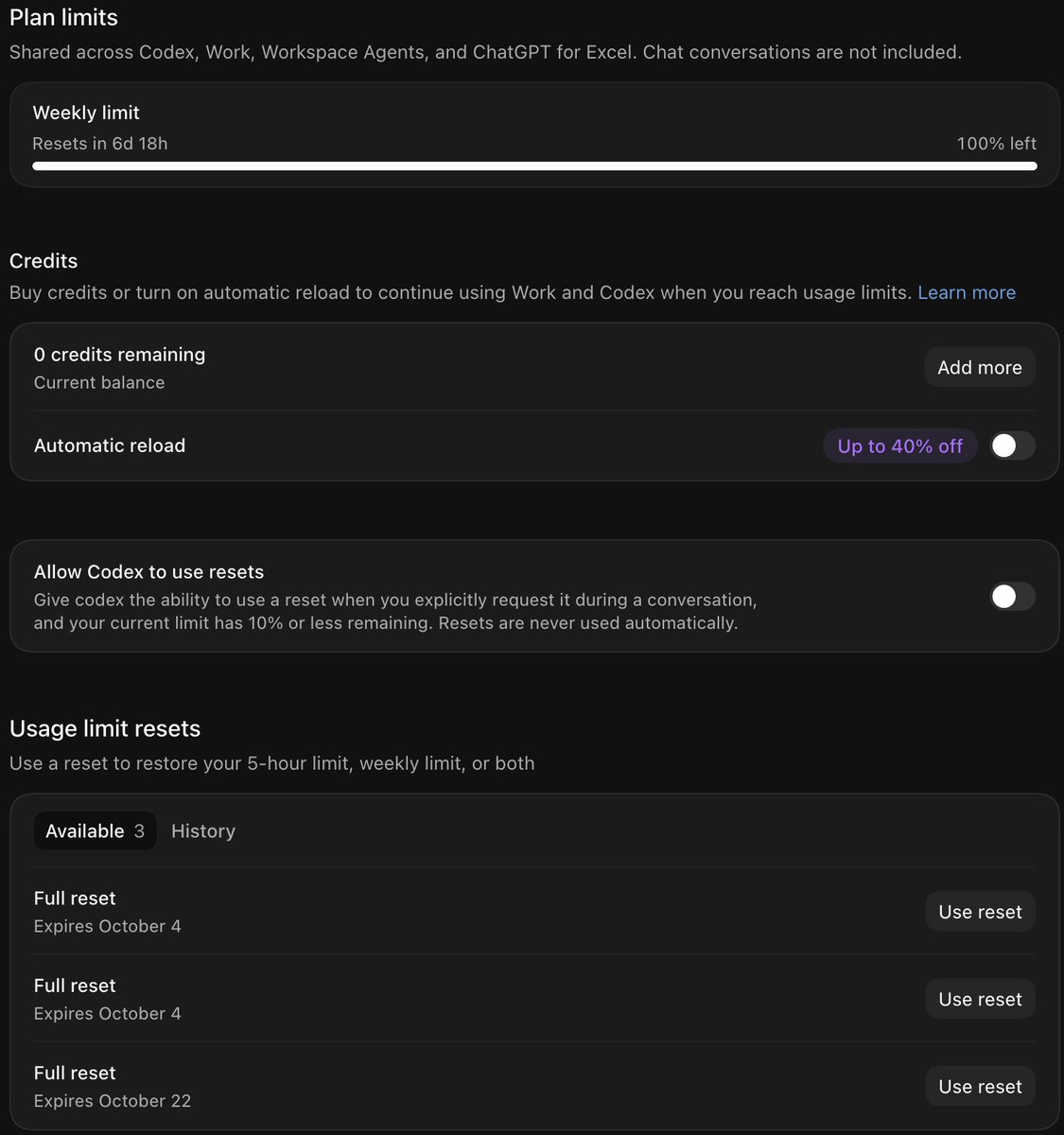
Task: Click the Allow Codex to use resets heading
Action: 148,571
